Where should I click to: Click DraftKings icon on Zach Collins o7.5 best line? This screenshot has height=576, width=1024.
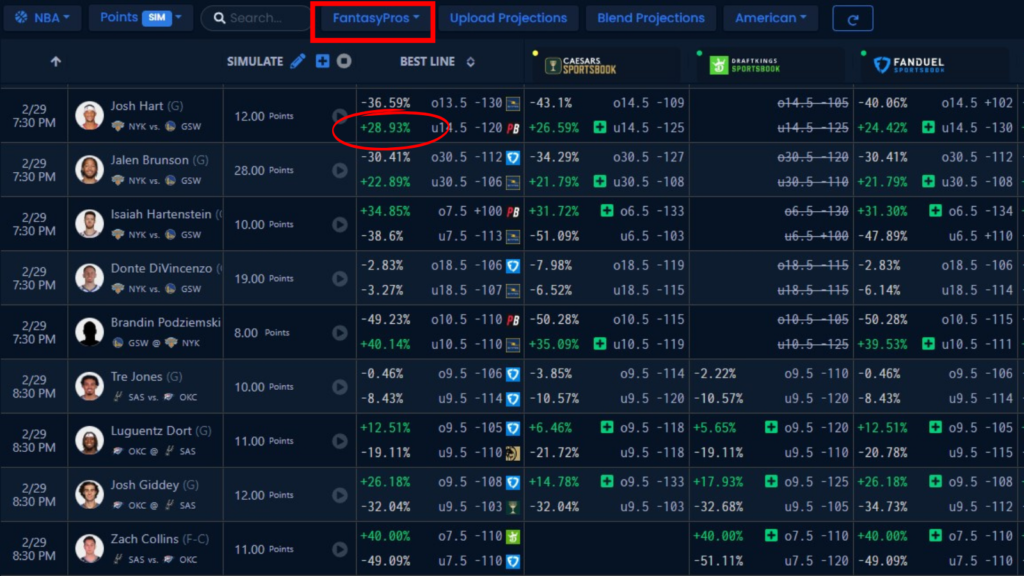click(513, 537)
